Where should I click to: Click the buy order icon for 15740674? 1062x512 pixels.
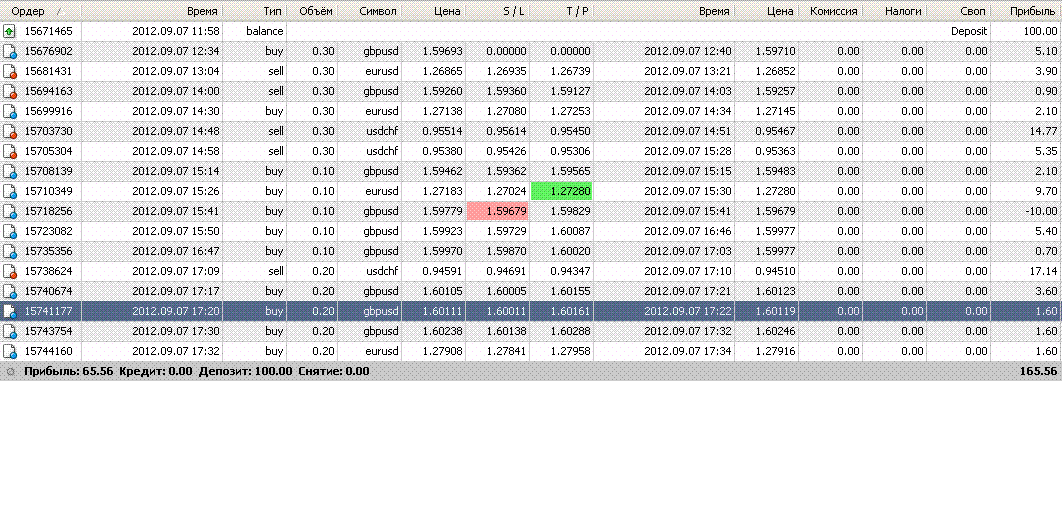point(9,291)
